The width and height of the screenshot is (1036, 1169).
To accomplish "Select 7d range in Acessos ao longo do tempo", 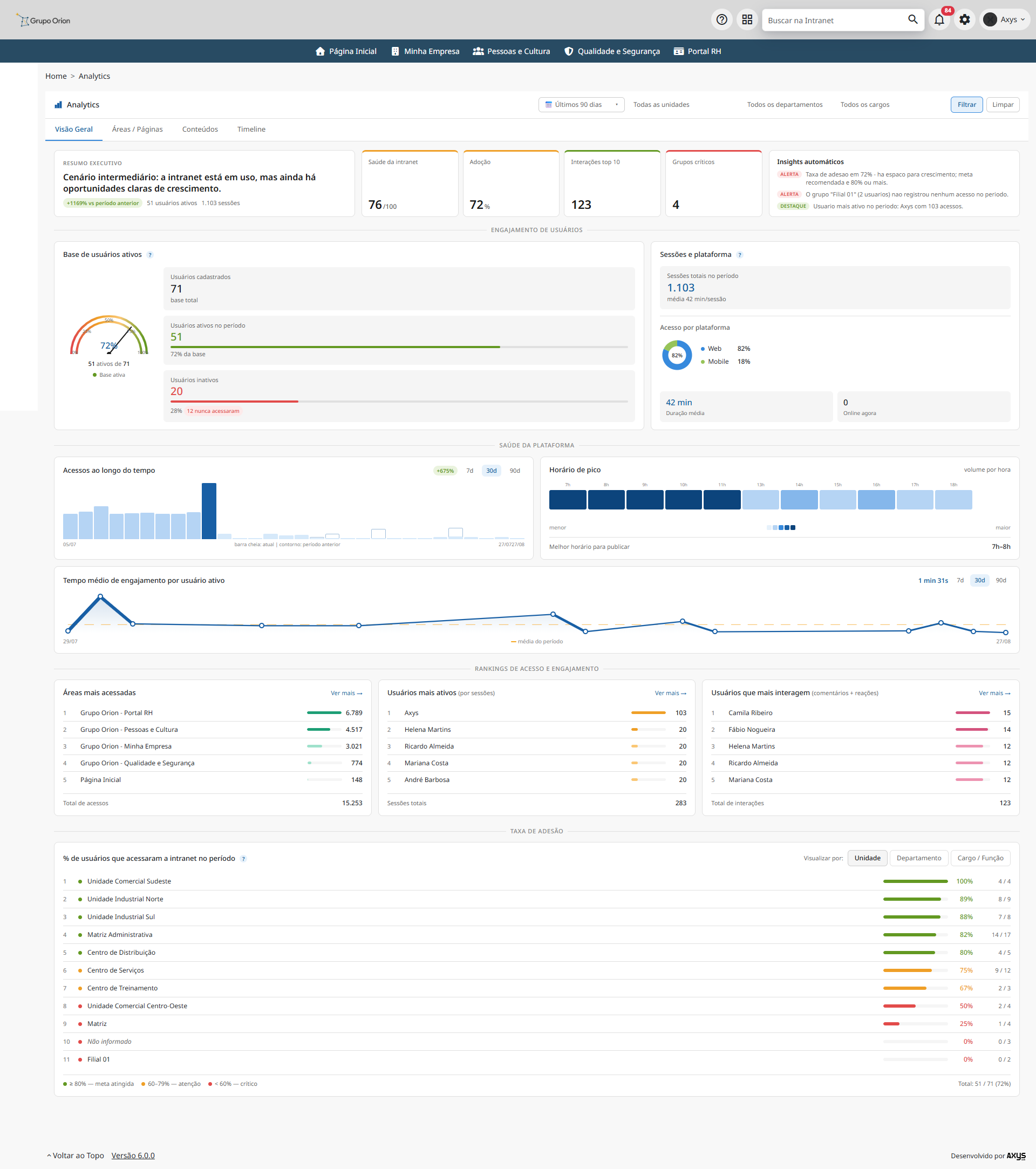I will (x=469, y=471).
